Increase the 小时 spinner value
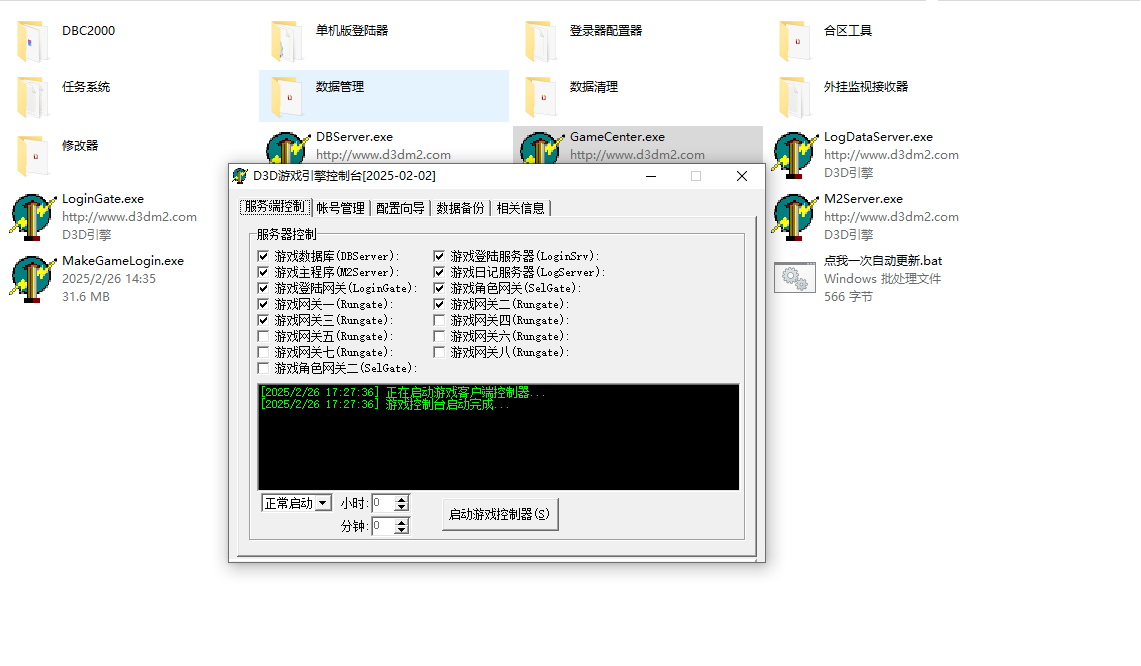The image size is (1141, 666). [401, 499]
